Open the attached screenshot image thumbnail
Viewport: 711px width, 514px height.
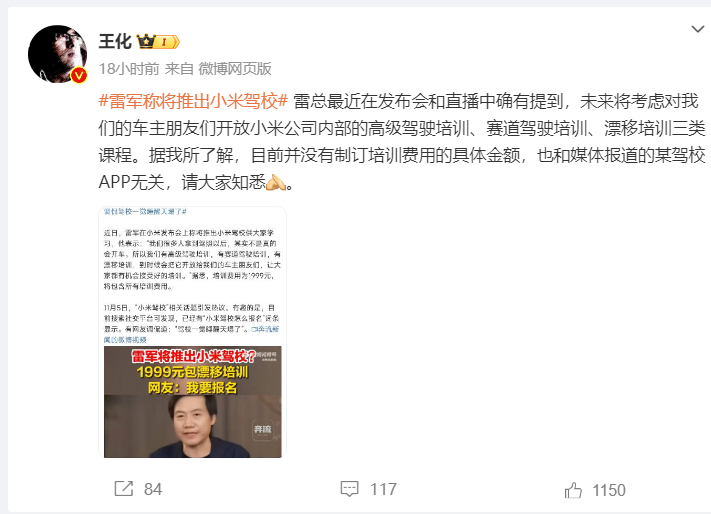tap(193, 333)
